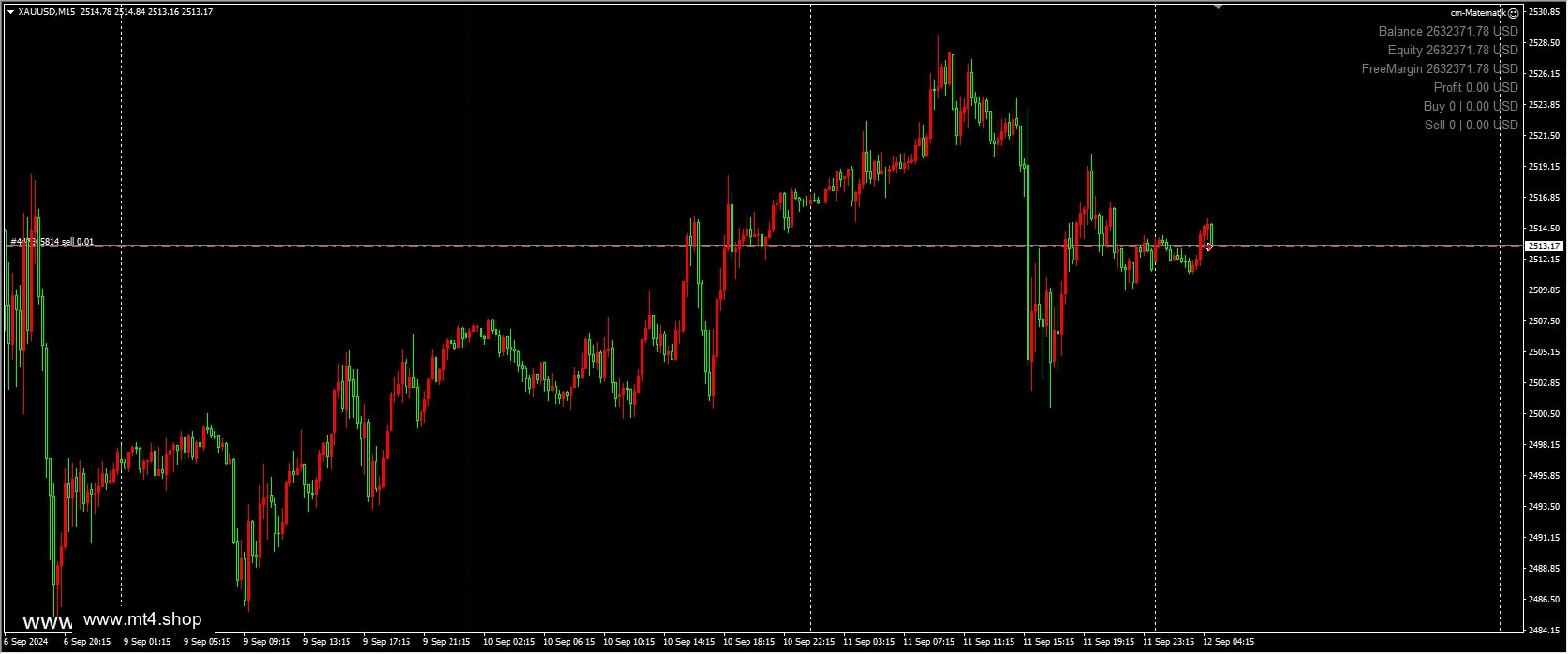Click the 10 Sep 14:15 time label
Image resolution: width=1568 pixels, height=654 pixels.
[x=688, y=643]
